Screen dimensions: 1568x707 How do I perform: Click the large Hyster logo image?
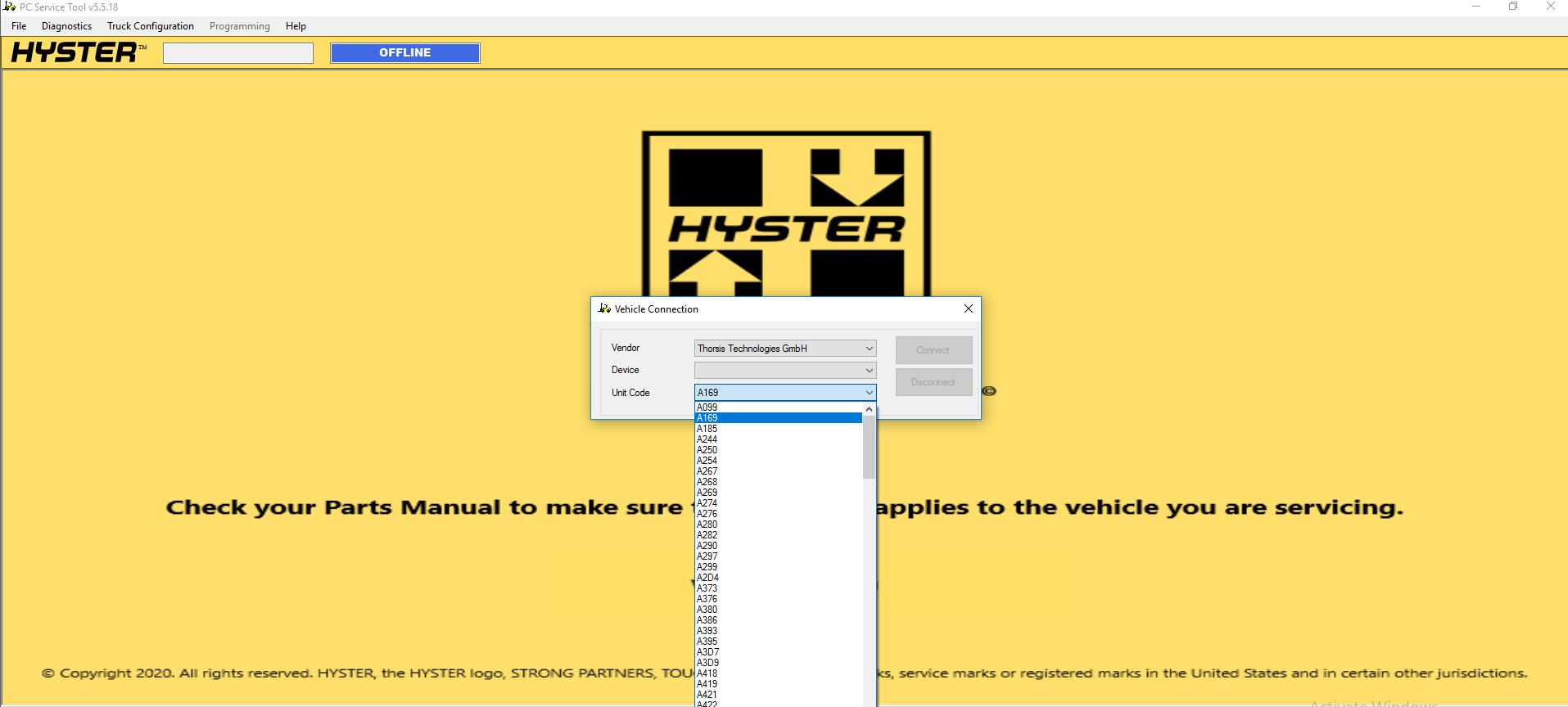coord(786,214)
